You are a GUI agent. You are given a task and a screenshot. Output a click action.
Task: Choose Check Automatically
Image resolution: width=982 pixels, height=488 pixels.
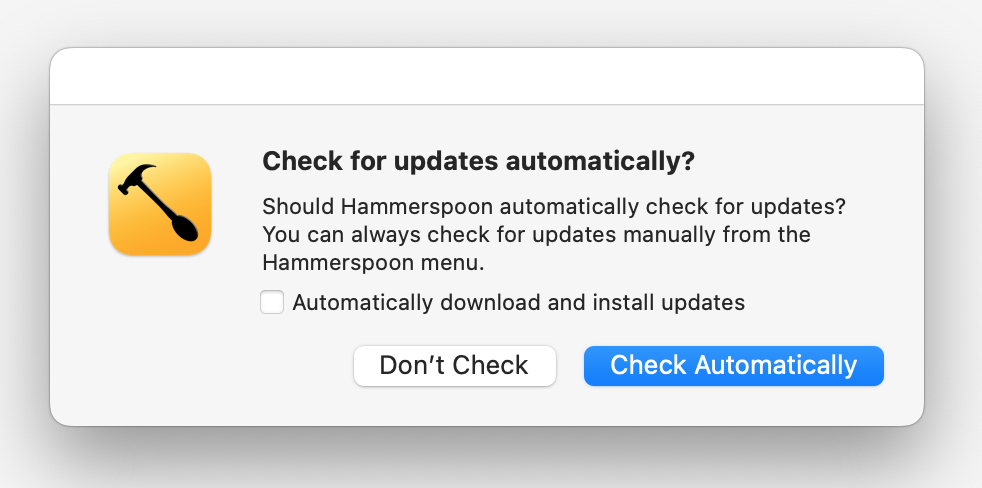(733, 366)
